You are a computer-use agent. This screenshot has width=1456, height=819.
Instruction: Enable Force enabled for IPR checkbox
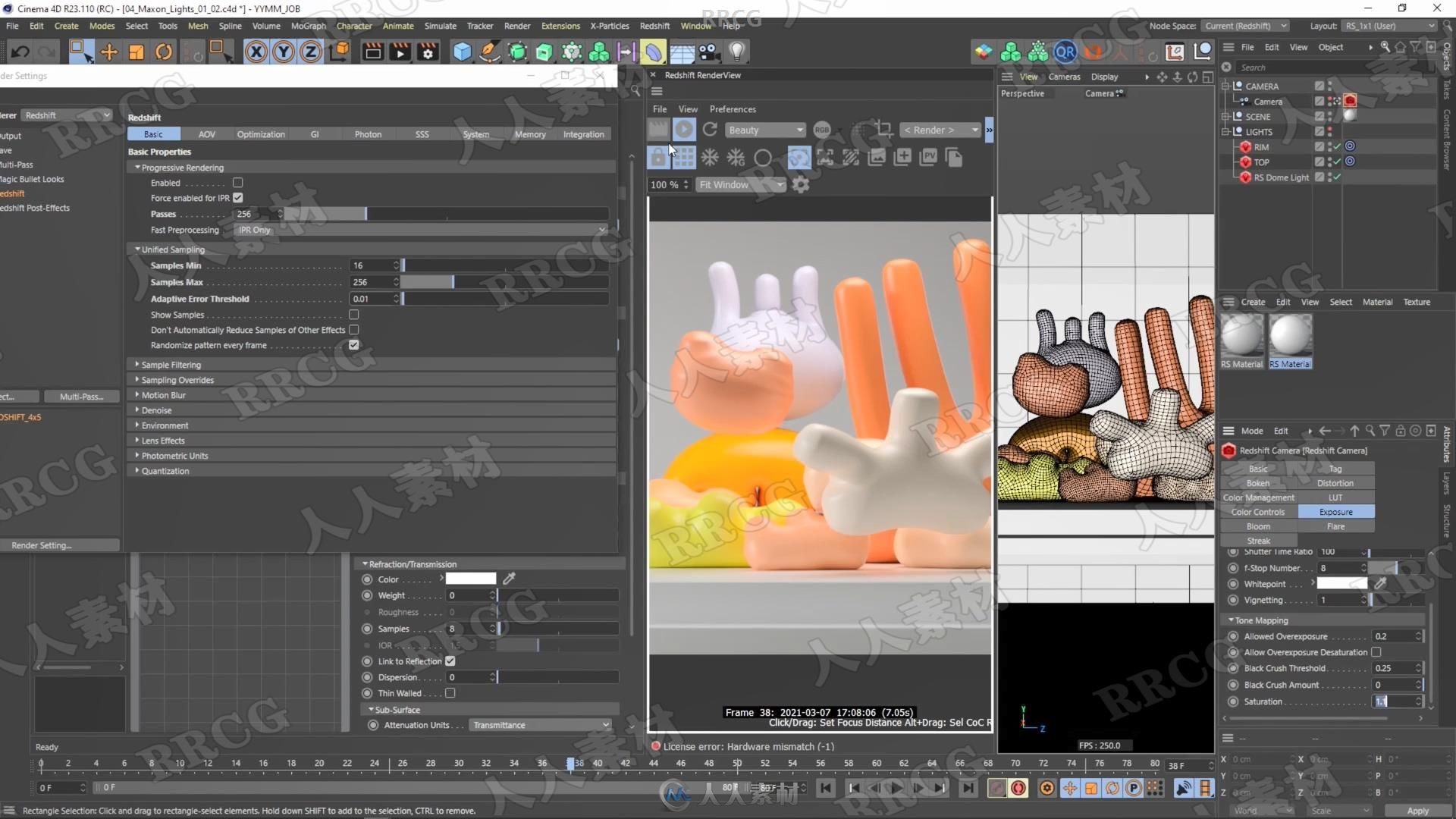tap(237, 197)
